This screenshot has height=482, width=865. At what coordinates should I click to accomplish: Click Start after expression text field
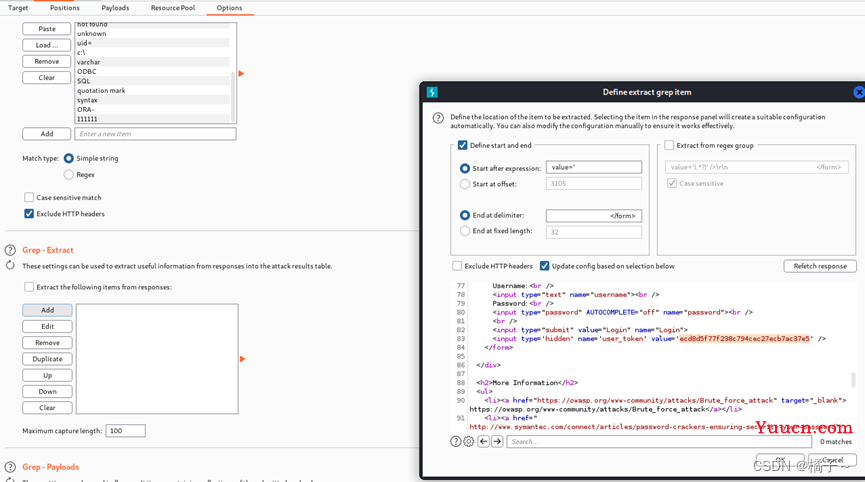594,167
